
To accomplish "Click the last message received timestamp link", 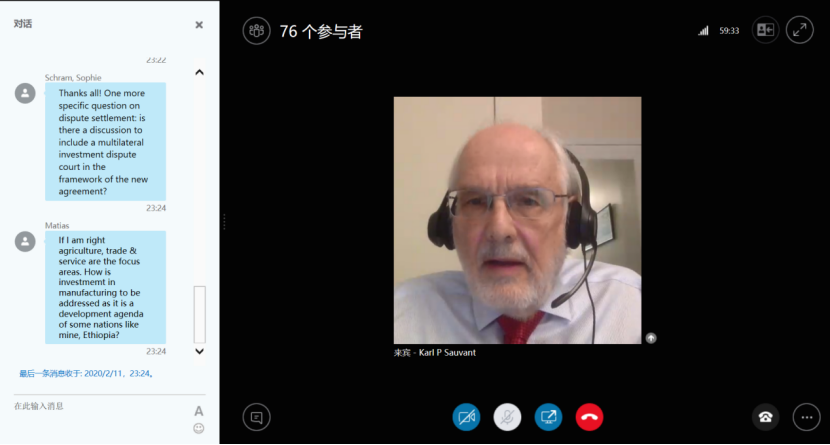I will [x=85, y=374].
